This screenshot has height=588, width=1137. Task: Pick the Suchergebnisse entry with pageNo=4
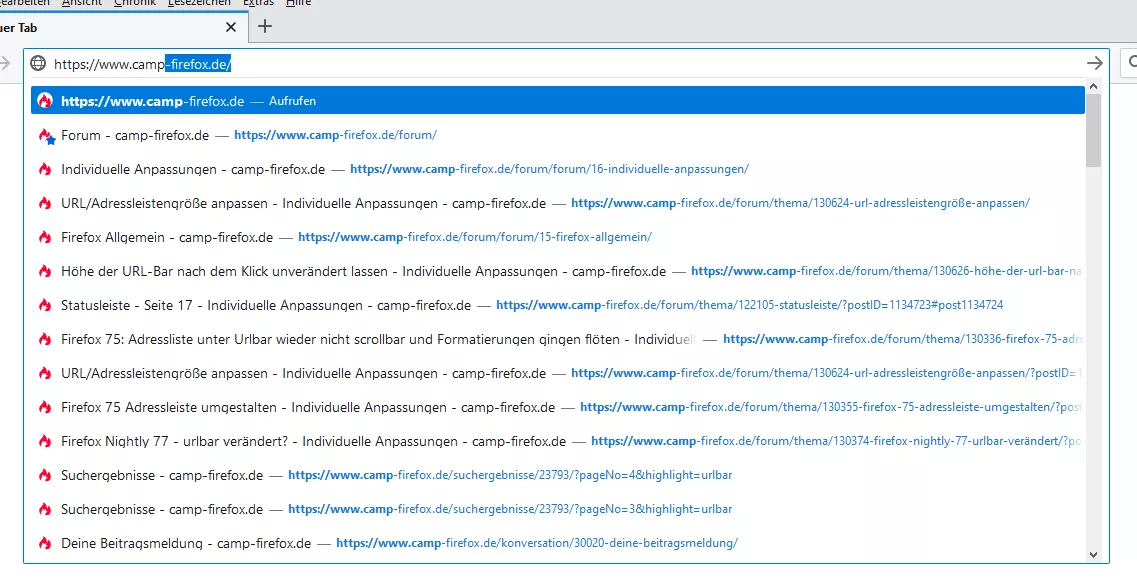tap(161, 475)
